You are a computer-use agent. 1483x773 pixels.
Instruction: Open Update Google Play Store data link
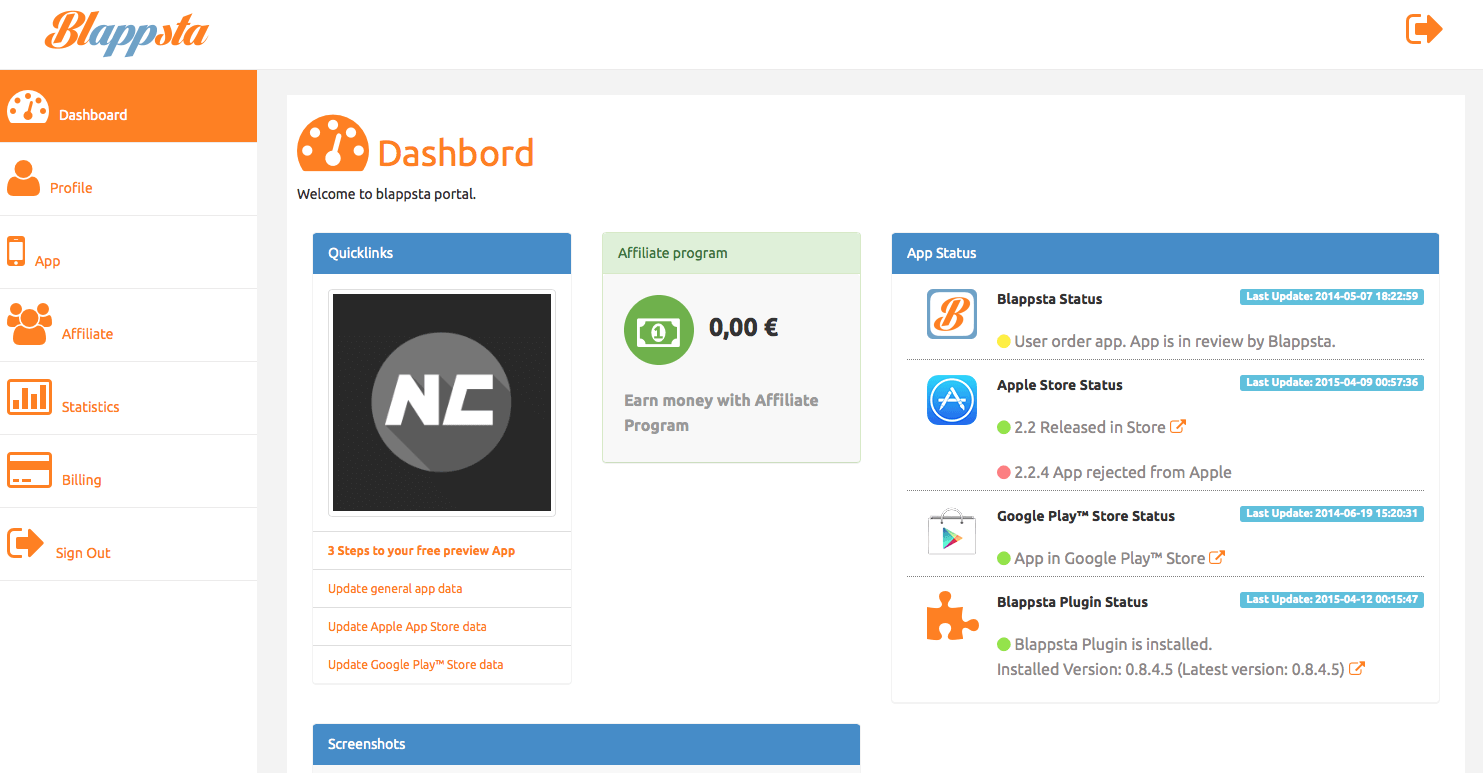(x=415, y=665)
